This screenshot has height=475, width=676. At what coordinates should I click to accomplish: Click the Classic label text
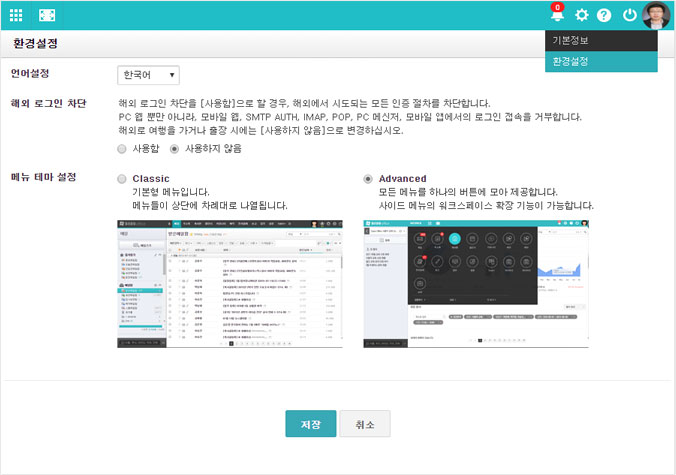151,178
